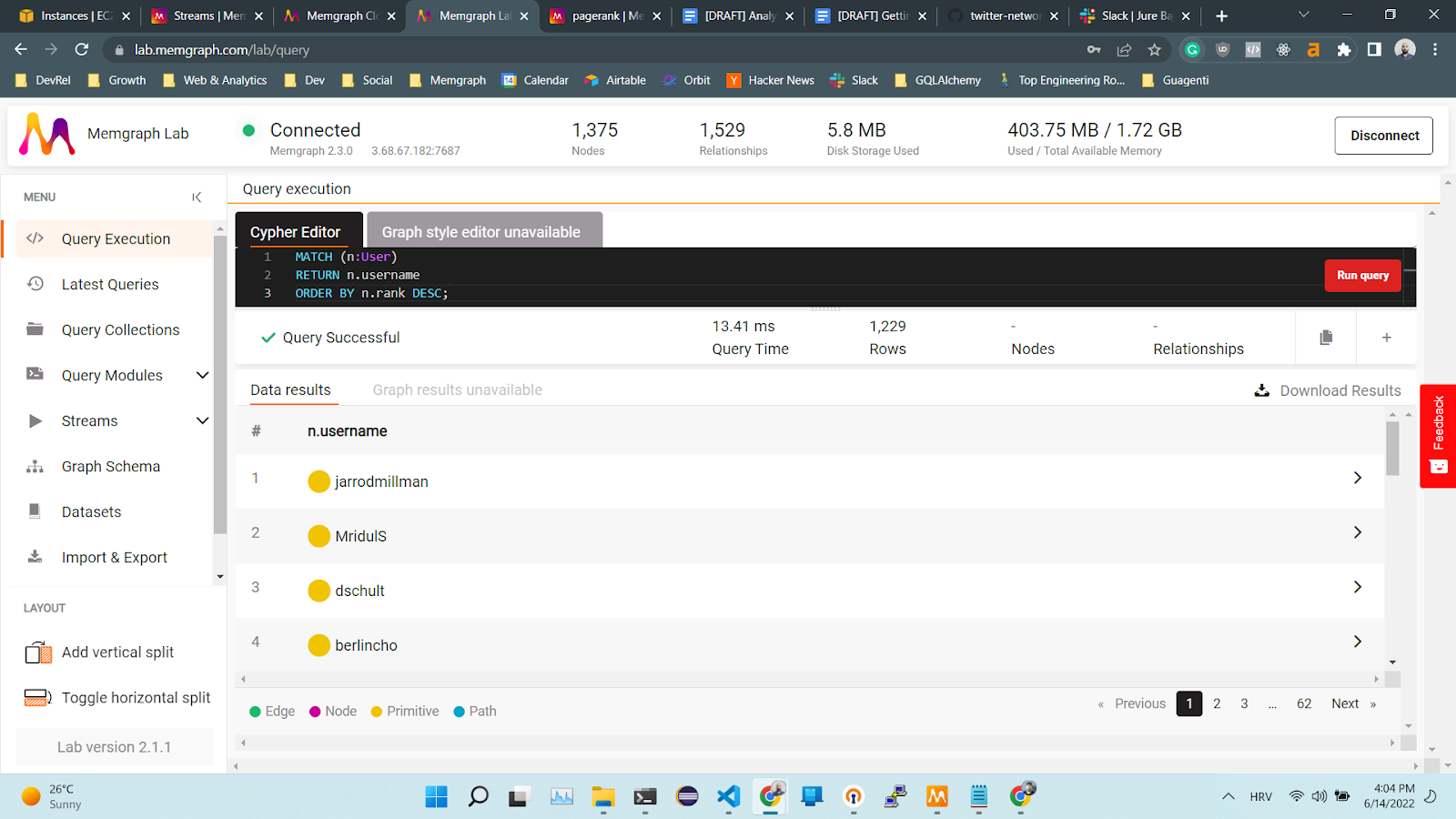Select Graph results unavailable tab
Viewport: 1456px width, 819px height.
point(457,390)
